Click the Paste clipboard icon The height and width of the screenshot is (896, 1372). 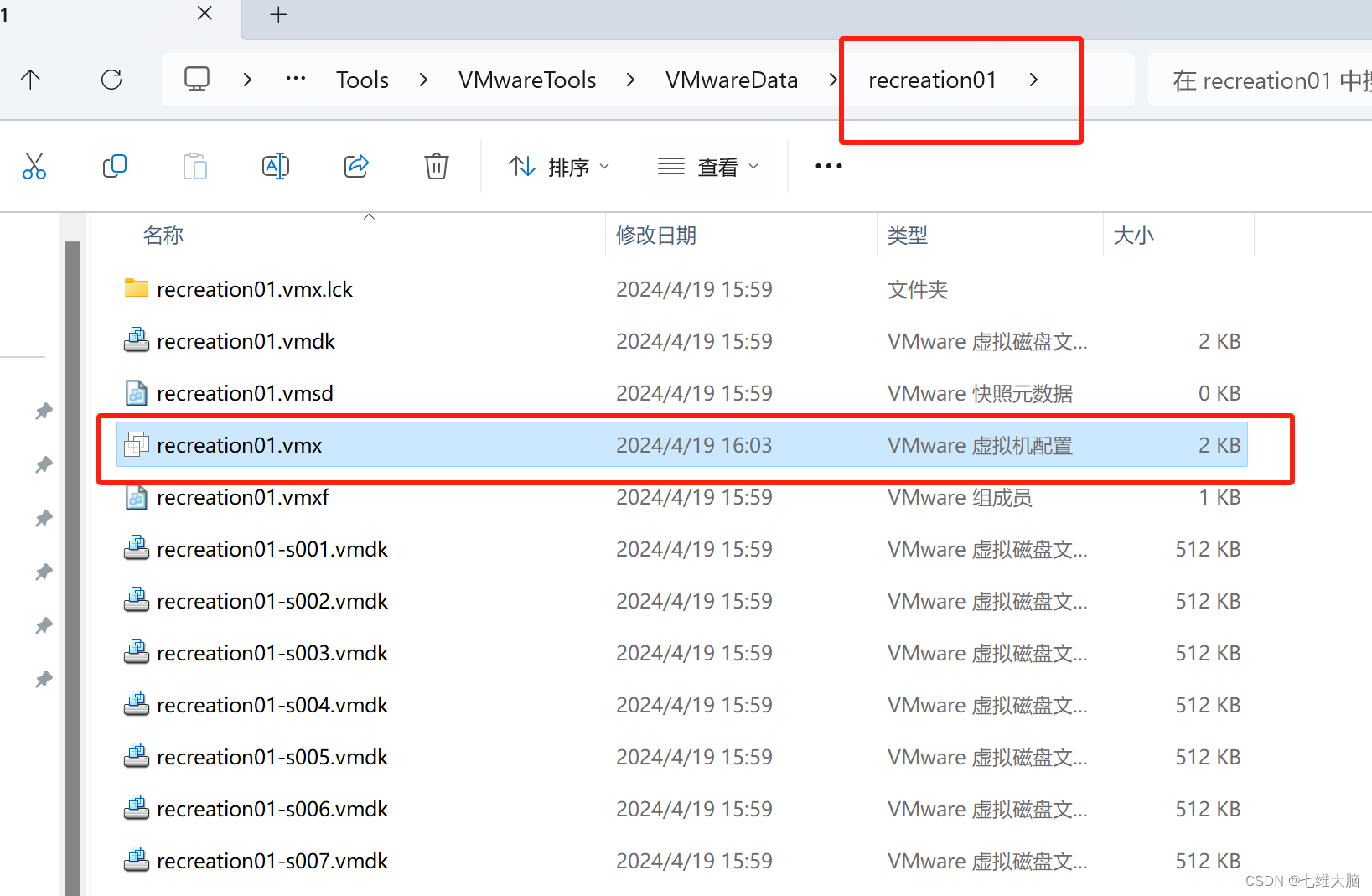click(195, 166)
